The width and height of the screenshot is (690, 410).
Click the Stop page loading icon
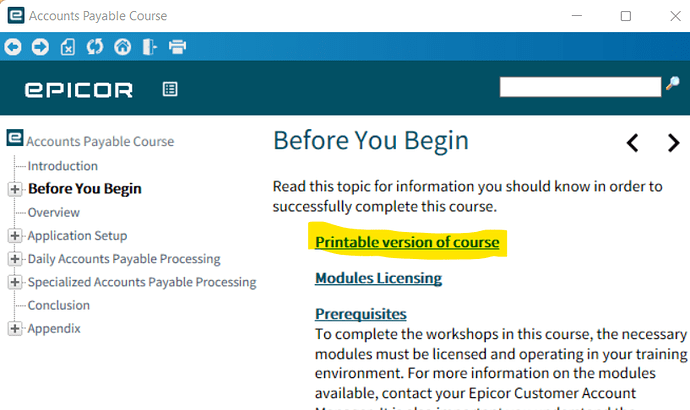(68, 47)
